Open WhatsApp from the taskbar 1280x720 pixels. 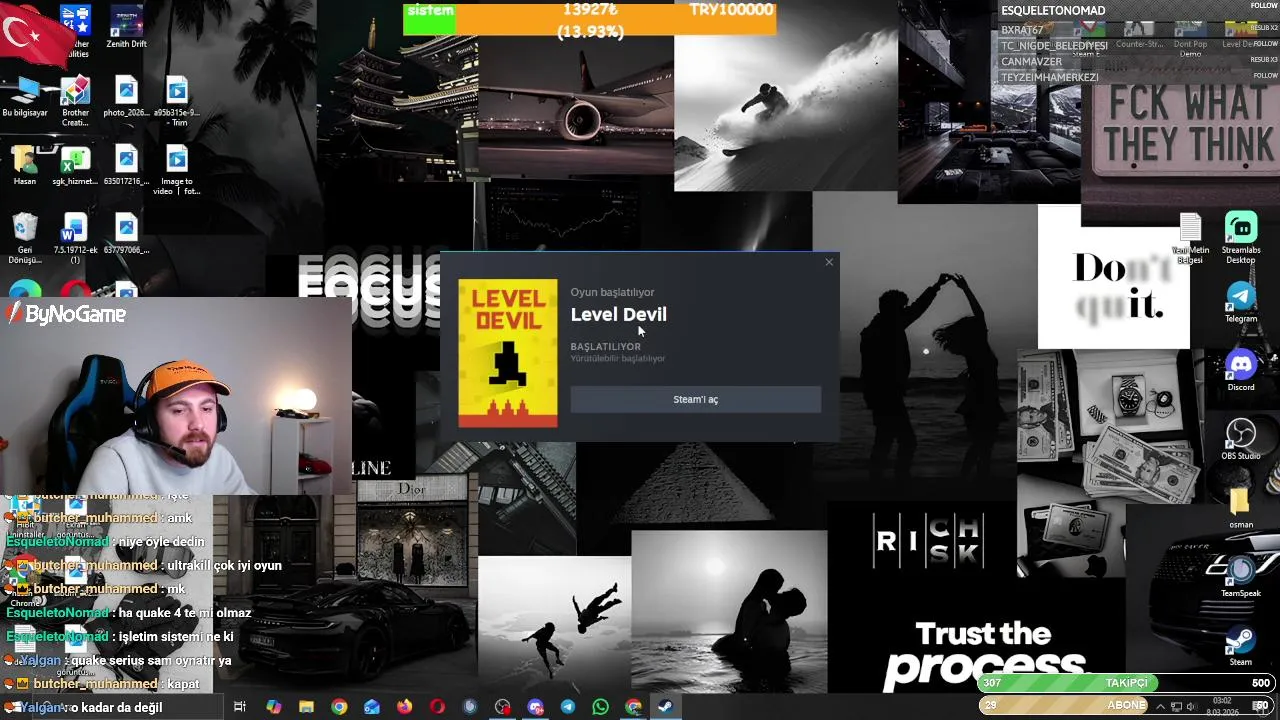600,707
